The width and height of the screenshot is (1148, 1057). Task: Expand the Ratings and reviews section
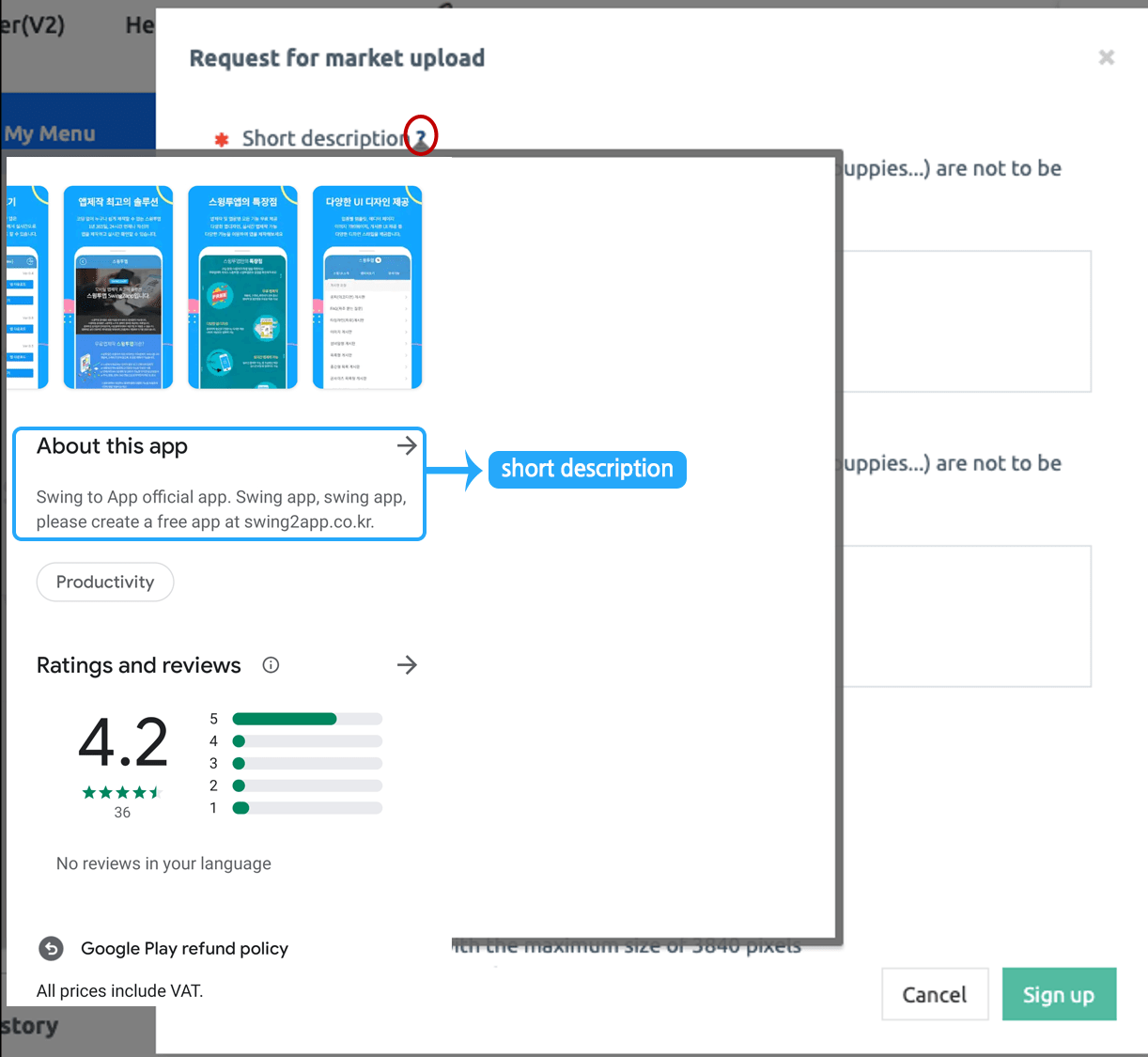click(x=408, y=664)
